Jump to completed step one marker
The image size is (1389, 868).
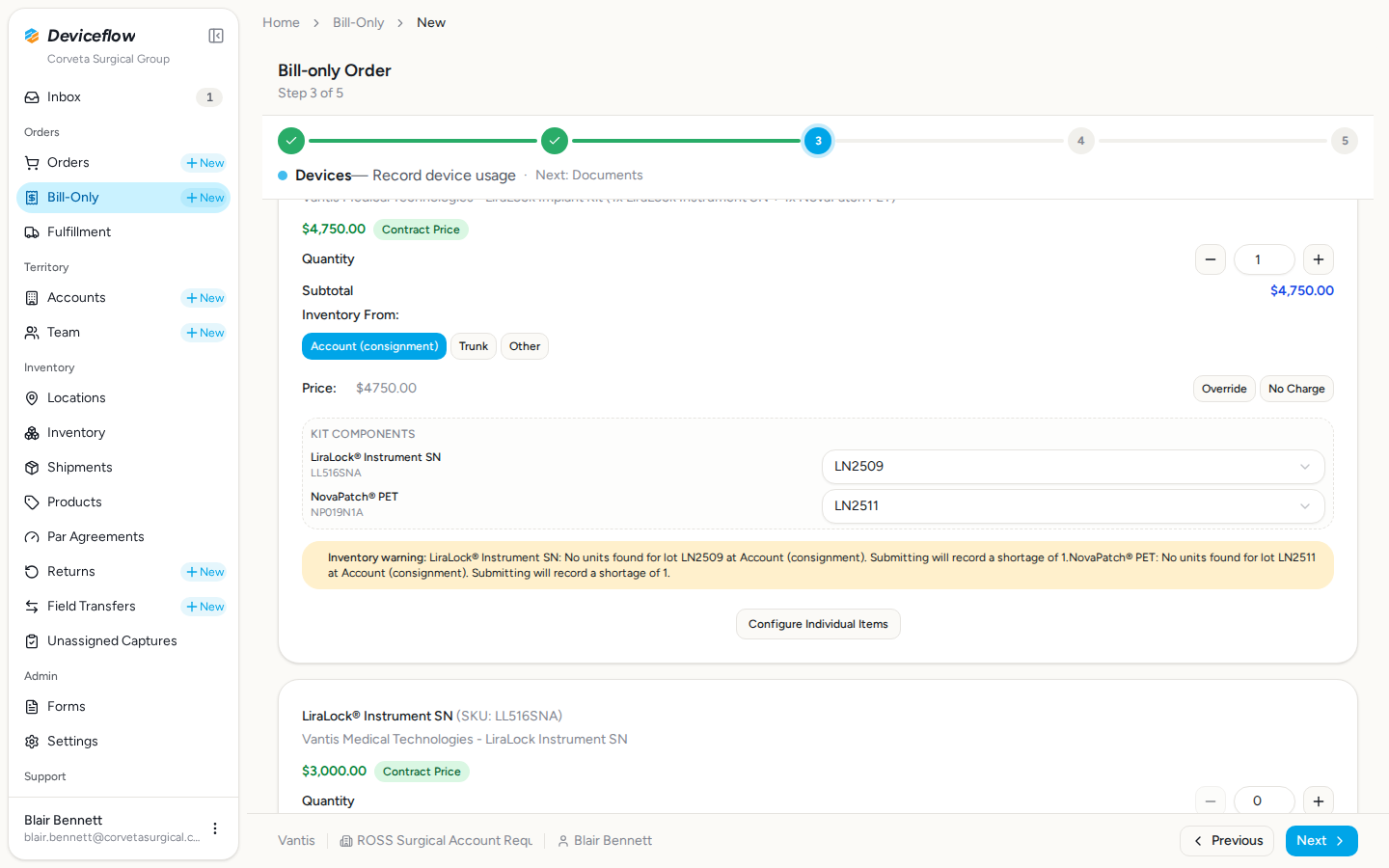[291, 141]
